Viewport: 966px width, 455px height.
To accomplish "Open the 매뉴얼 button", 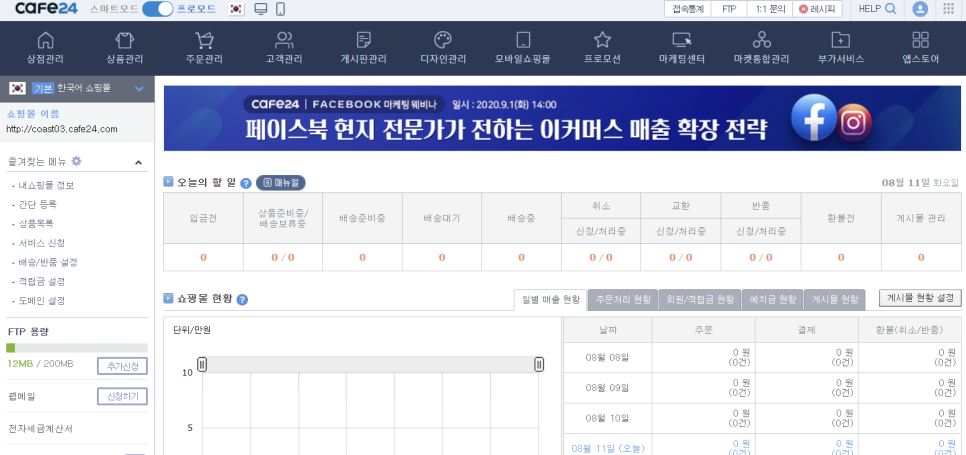I will (280, 183).
